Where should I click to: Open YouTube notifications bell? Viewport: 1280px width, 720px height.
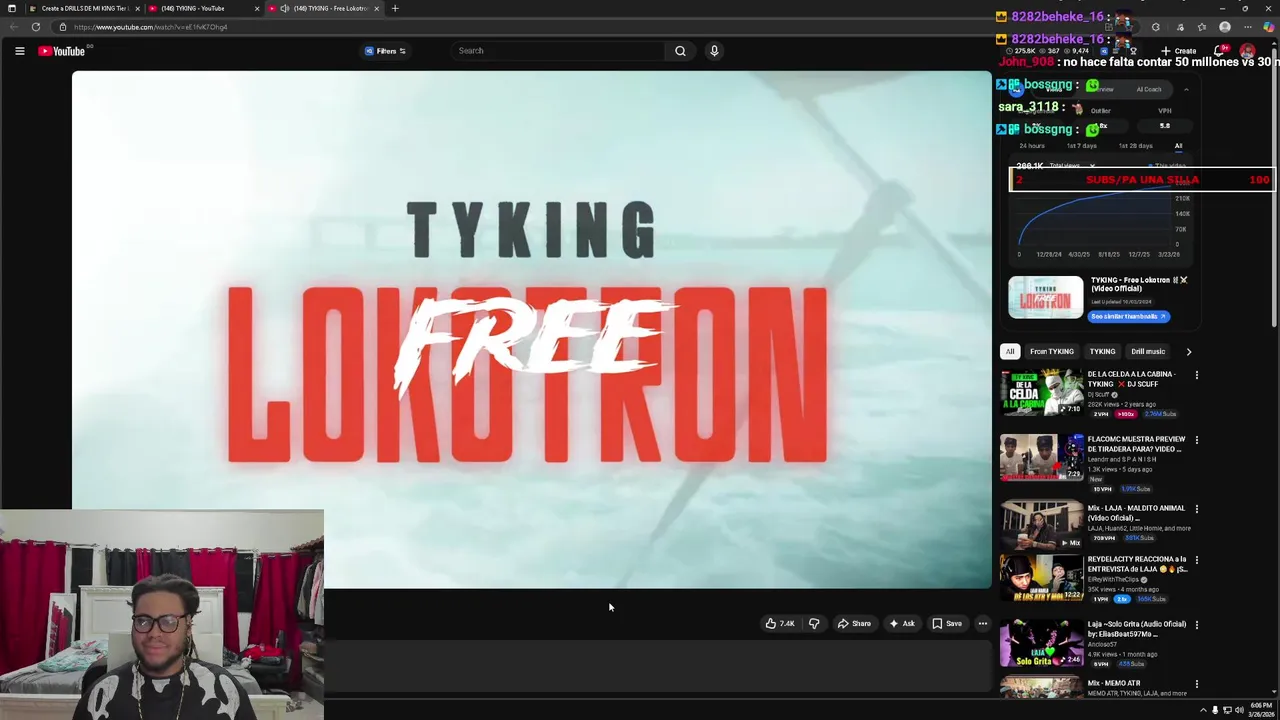(x=1220, y=51)
